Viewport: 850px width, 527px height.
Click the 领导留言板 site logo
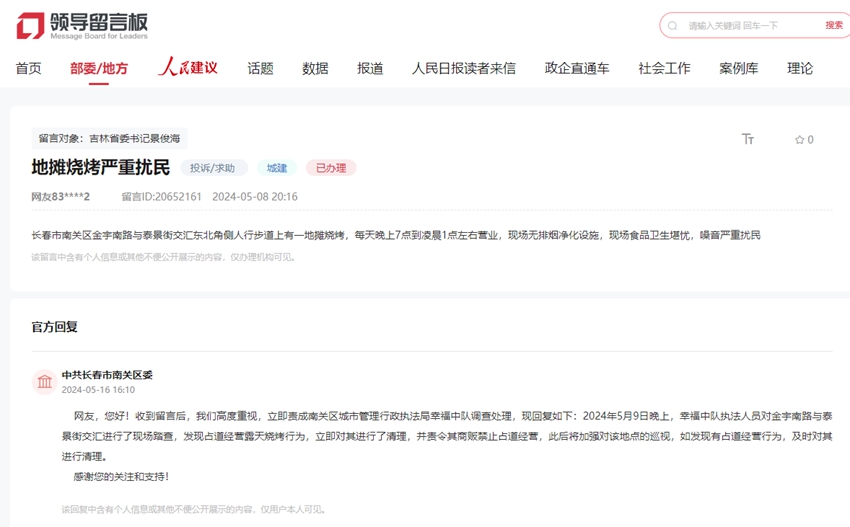pos(82,26)
